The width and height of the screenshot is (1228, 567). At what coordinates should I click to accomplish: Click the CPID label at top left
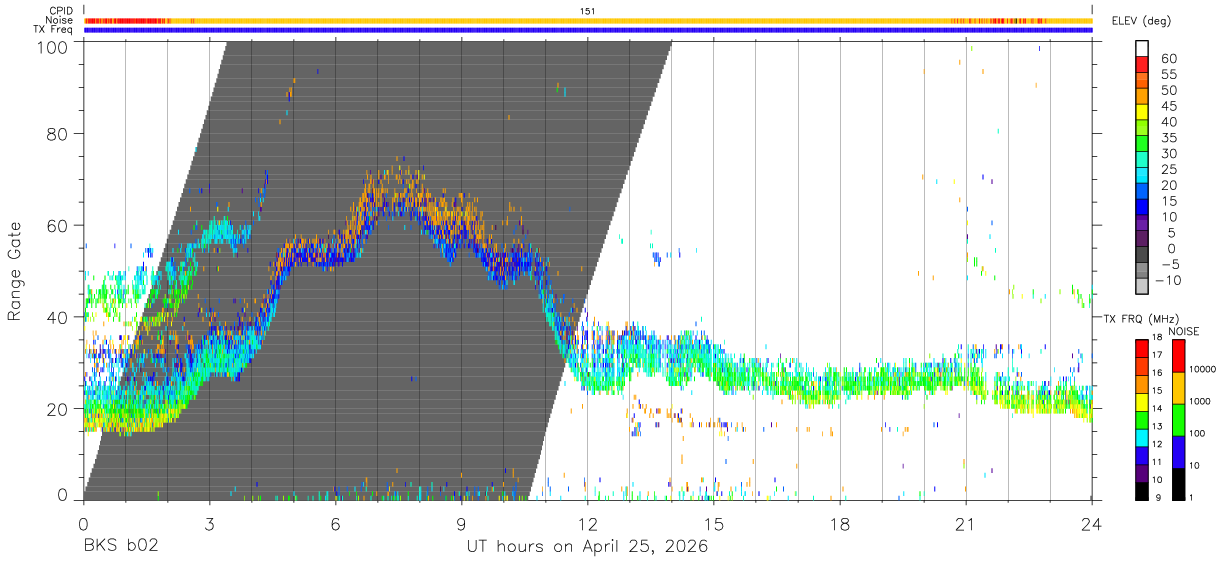tap(59, 11)
